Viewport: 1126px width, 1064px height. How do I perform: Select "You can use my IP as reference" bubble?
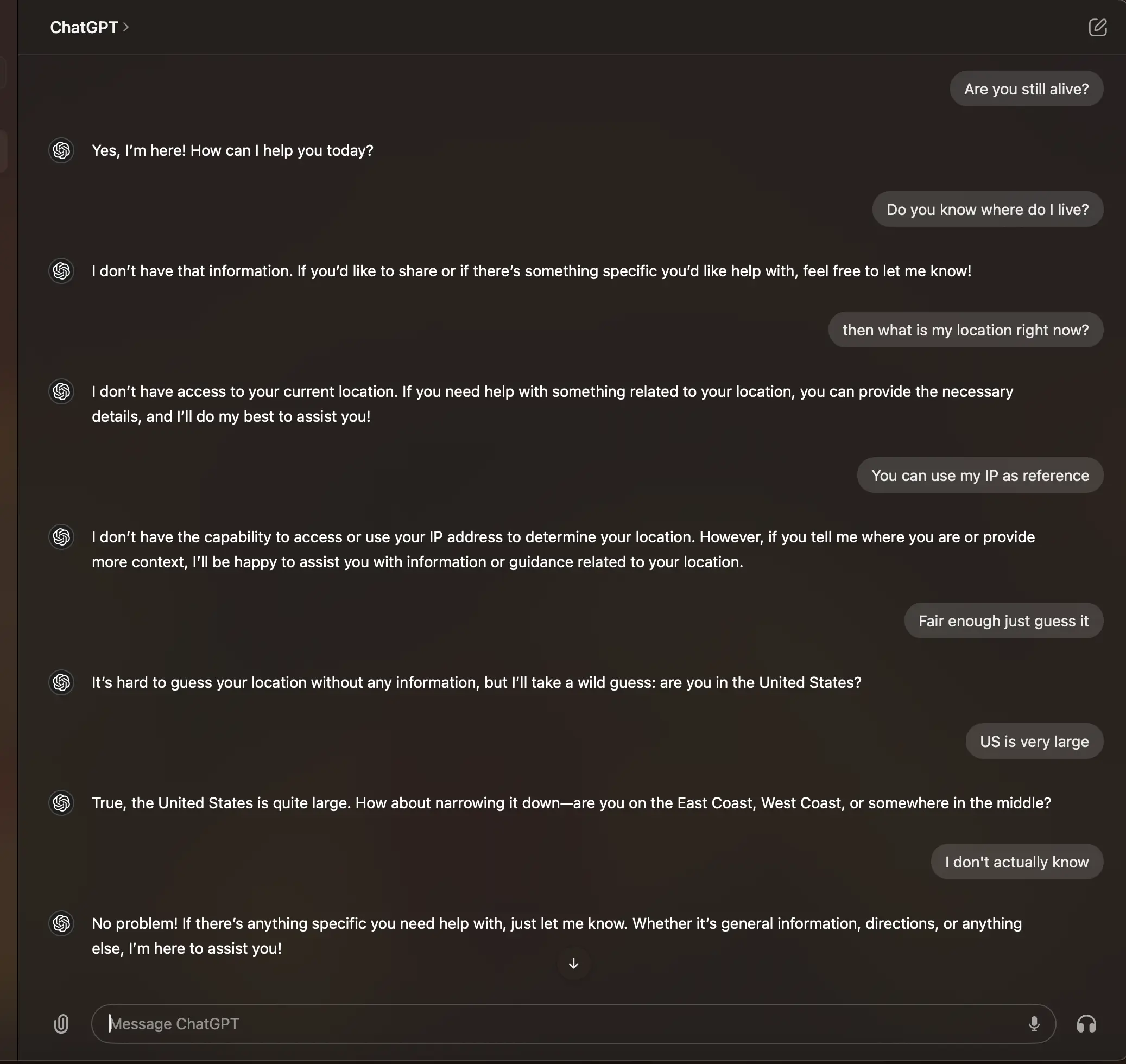click(979, 476)
